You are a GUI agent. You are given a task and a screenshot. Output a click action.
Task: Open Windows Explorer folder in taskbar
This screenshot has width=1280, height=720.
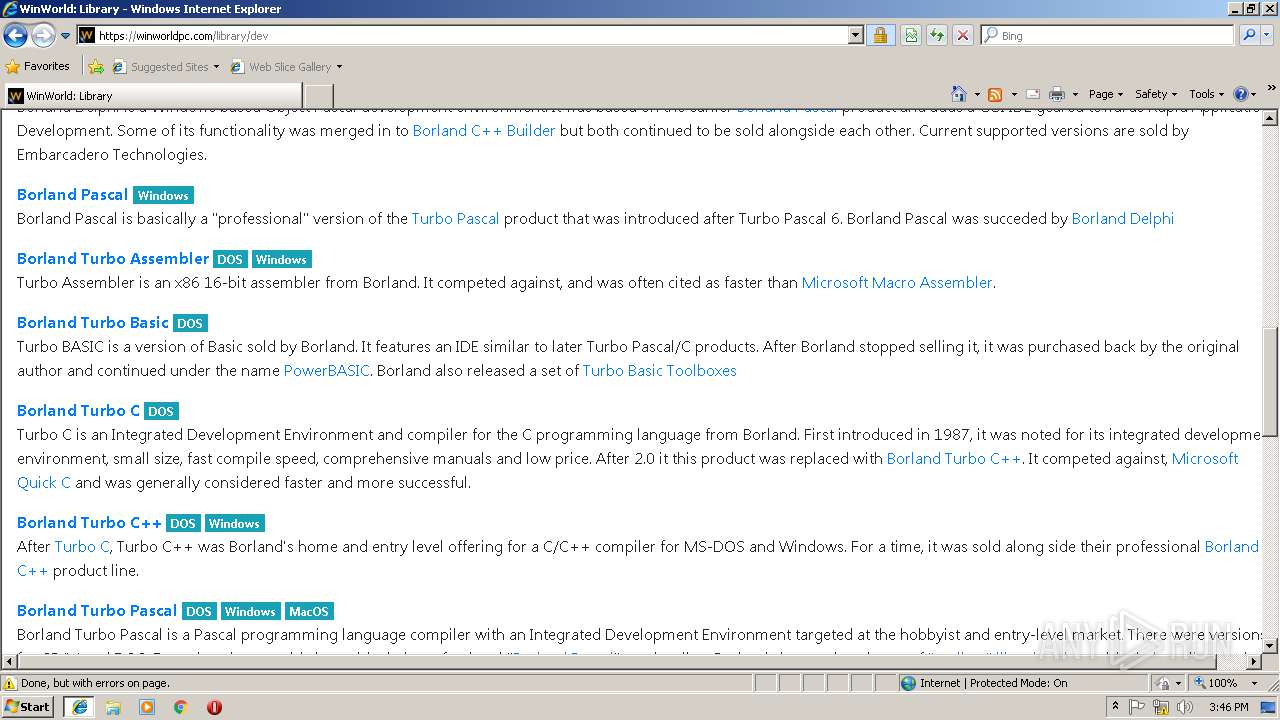tap(113, 706)
